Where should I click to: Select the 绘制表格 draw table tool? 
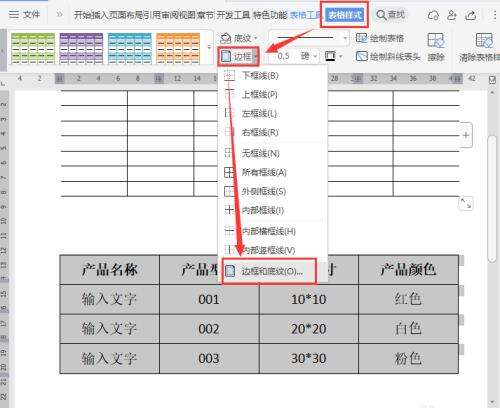pos(380,38)
